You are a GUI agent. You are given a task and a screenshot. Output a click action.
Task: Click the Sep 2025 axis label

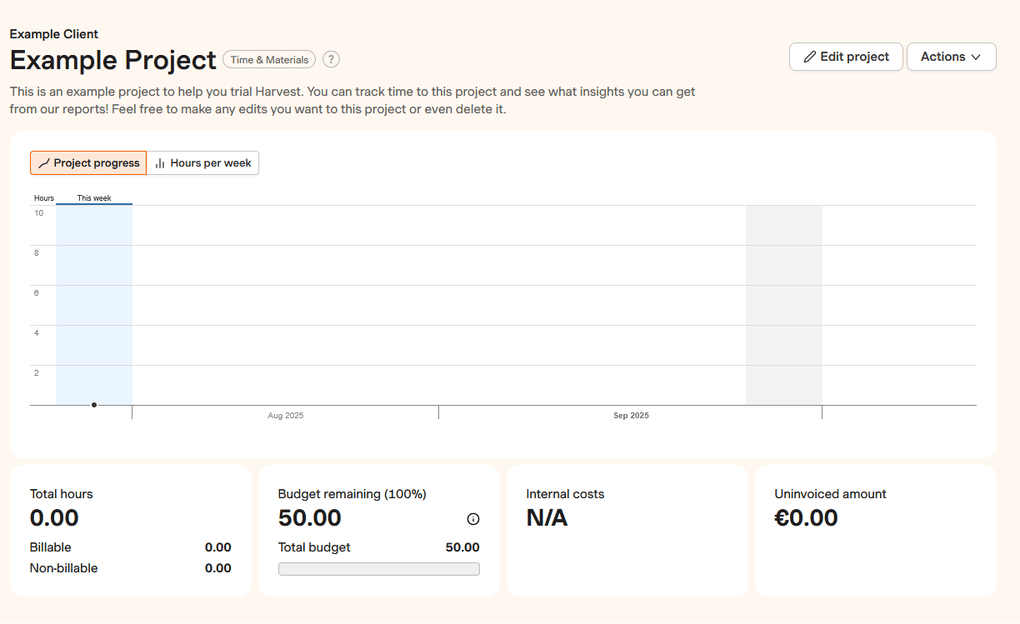coord(631,414)
